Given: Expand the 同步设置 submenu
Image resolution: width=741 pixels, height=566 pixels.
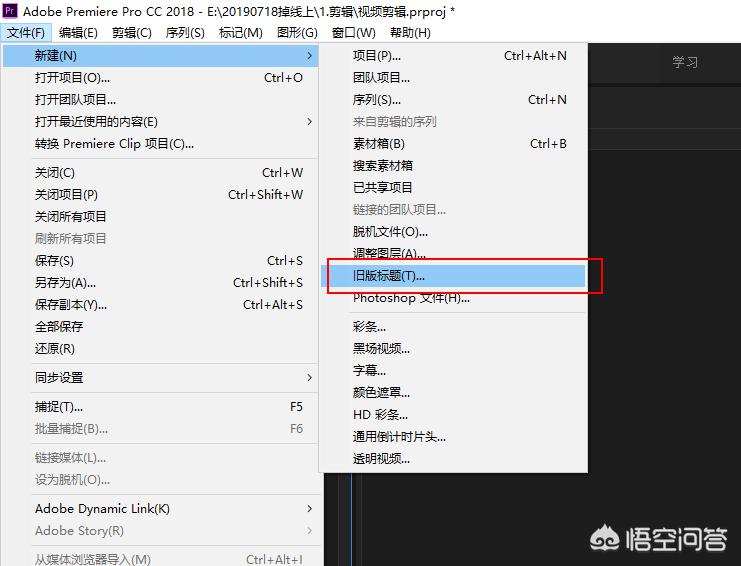Looking at the screenshot, I should pos(161,377).
